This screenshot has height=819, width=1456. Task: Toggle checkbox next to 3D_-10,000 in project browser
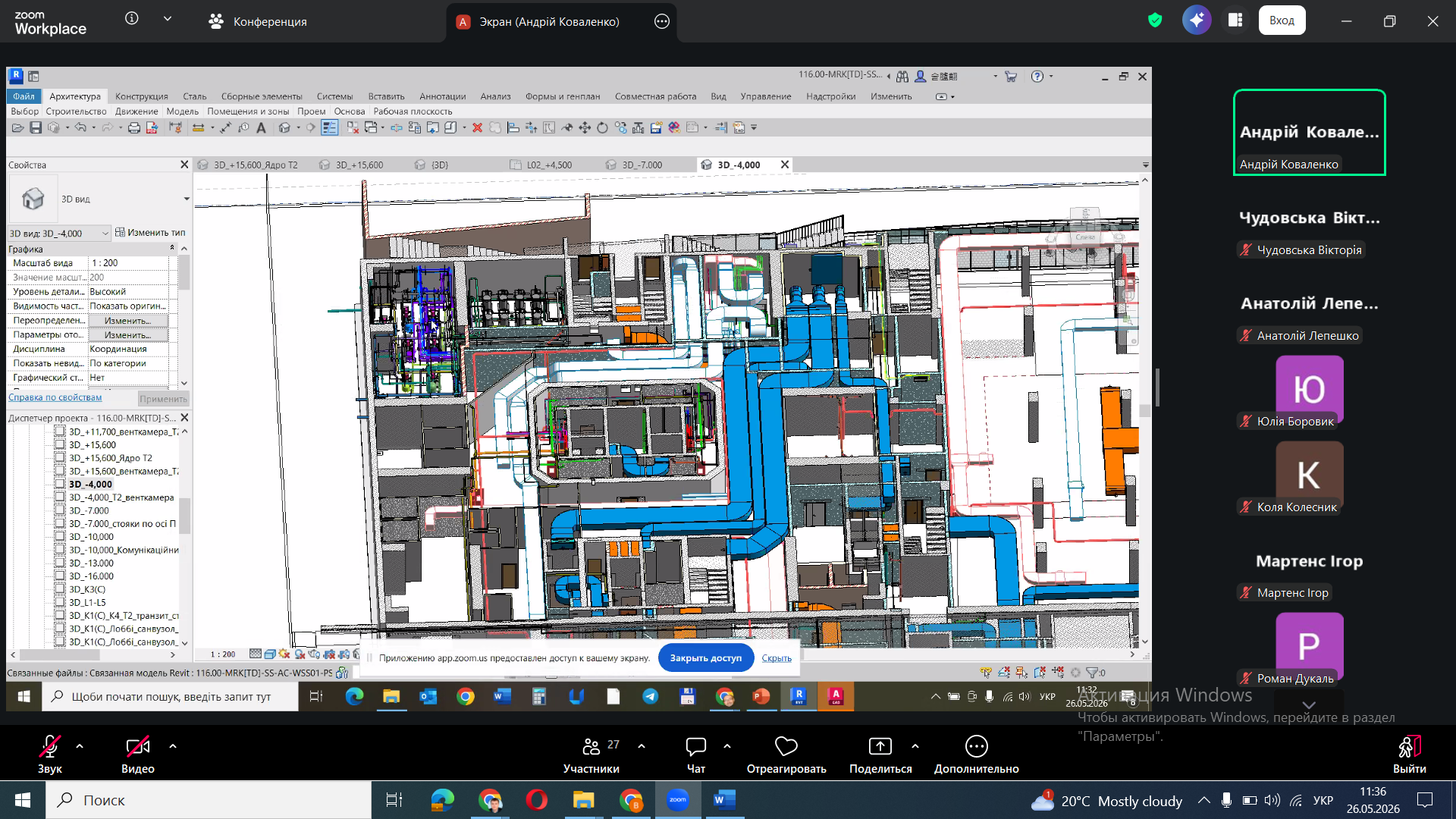point(60,537)
